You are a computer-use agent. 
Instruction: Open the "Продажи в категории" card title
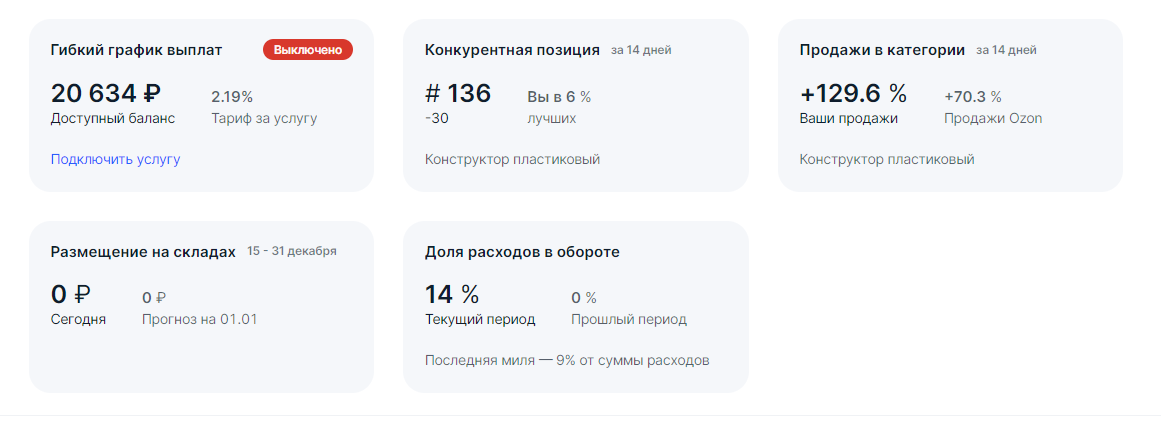point(882,50)
